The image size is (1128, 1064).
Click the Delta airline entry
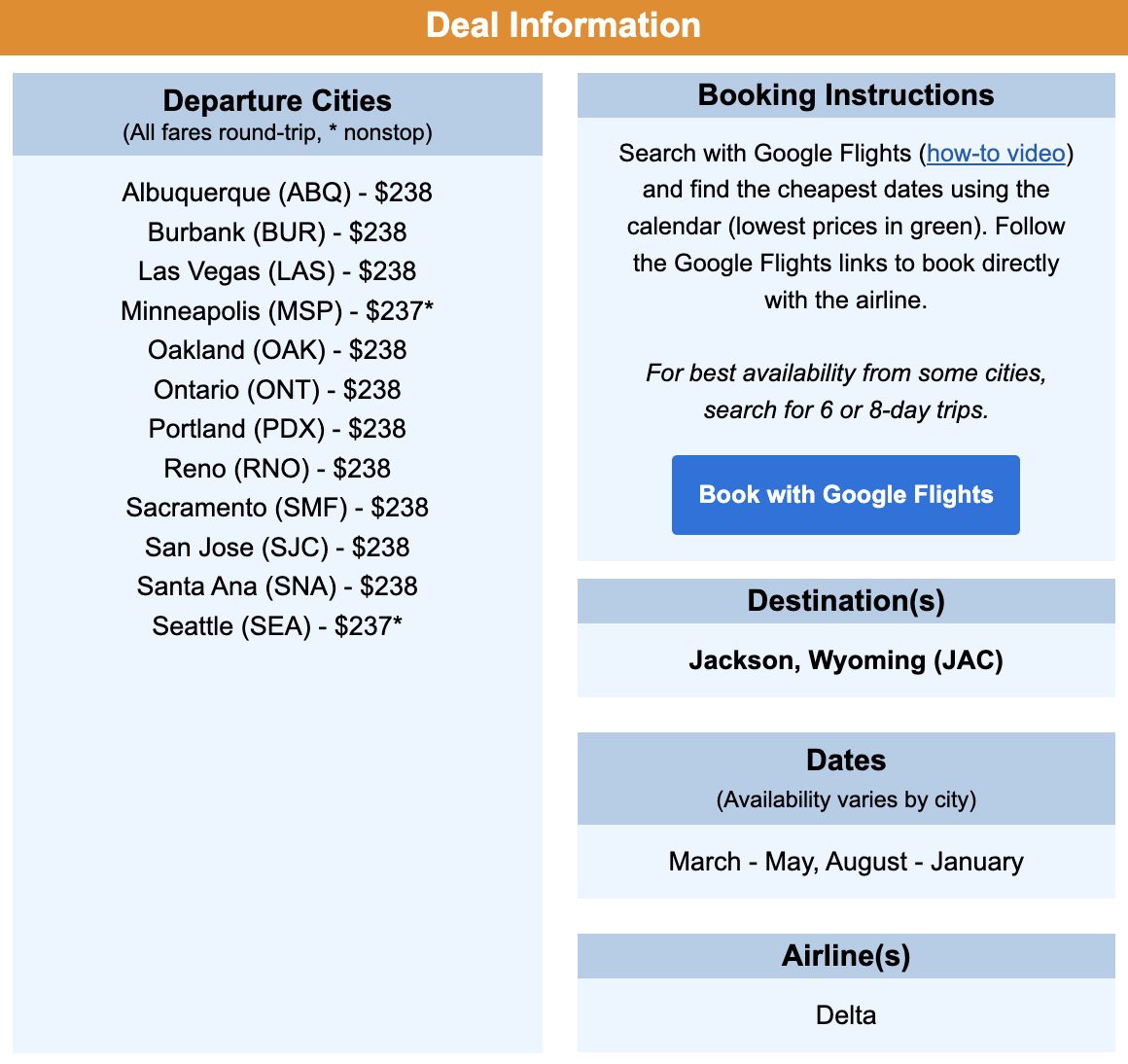coord(845,1014)
